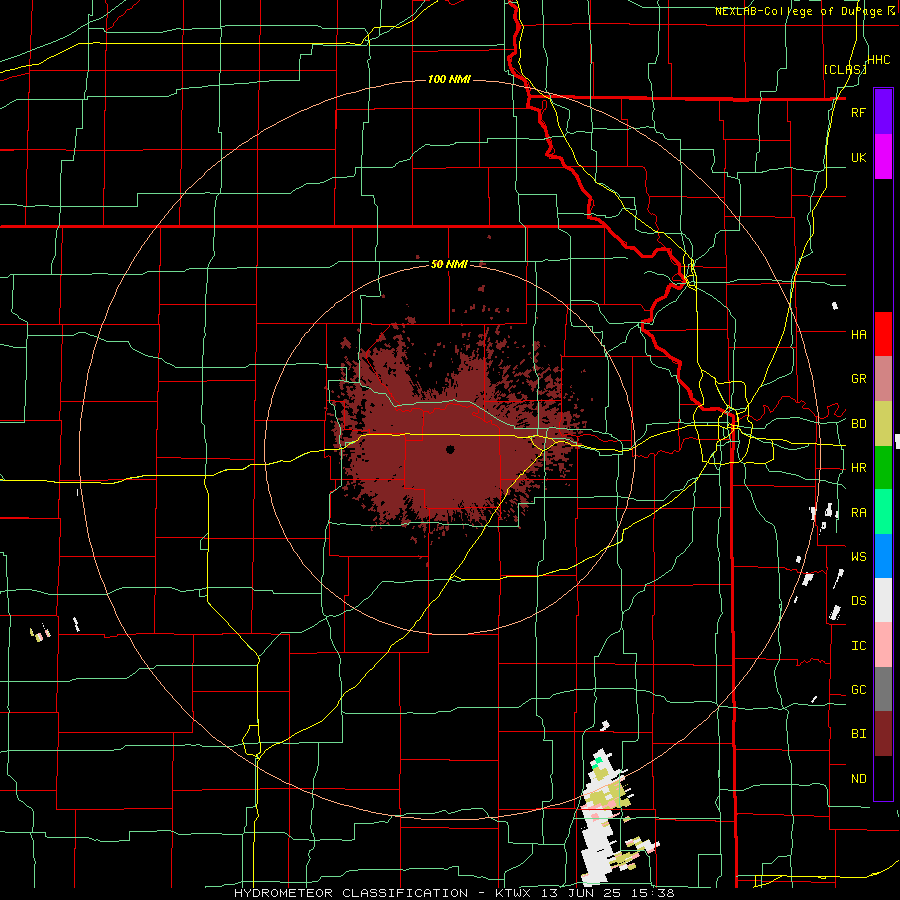
Task: Click the ND black legend swatch
Action: point(883,778)
